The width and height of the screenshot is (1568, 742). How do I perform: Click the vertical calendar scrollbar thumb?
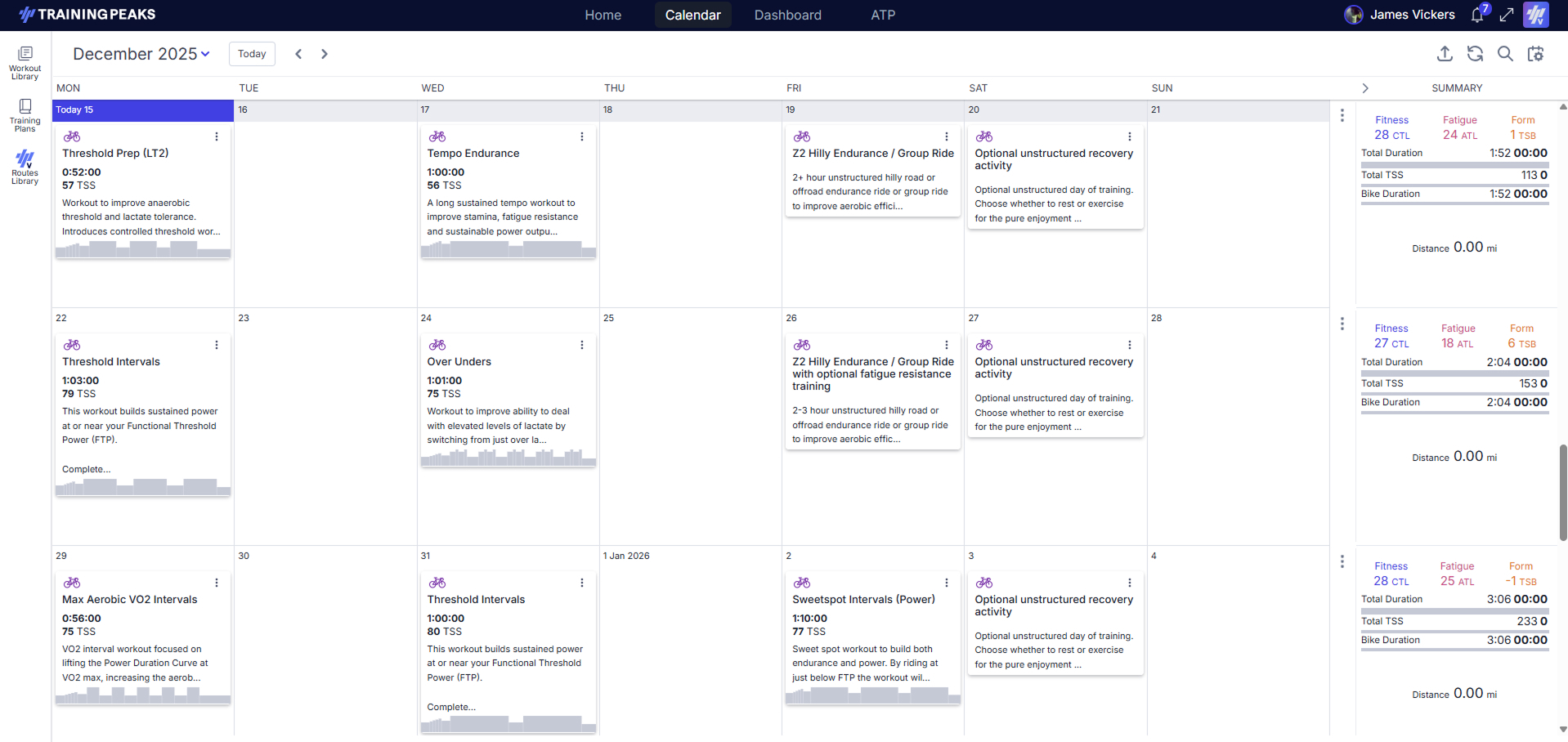tap(1562, 492)
